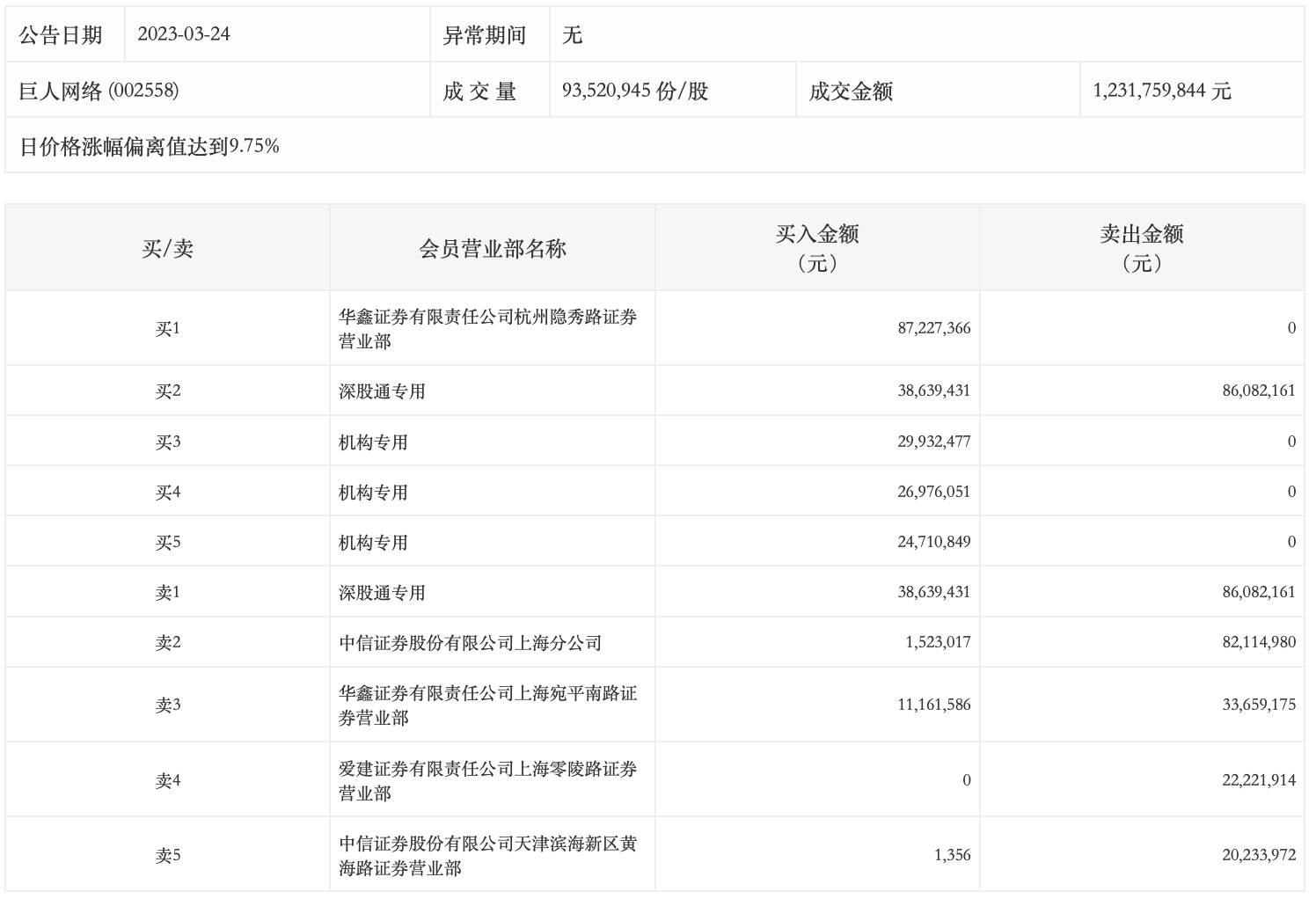Select 中信证券股份有限公司上海分公司 name

[470, 643]
